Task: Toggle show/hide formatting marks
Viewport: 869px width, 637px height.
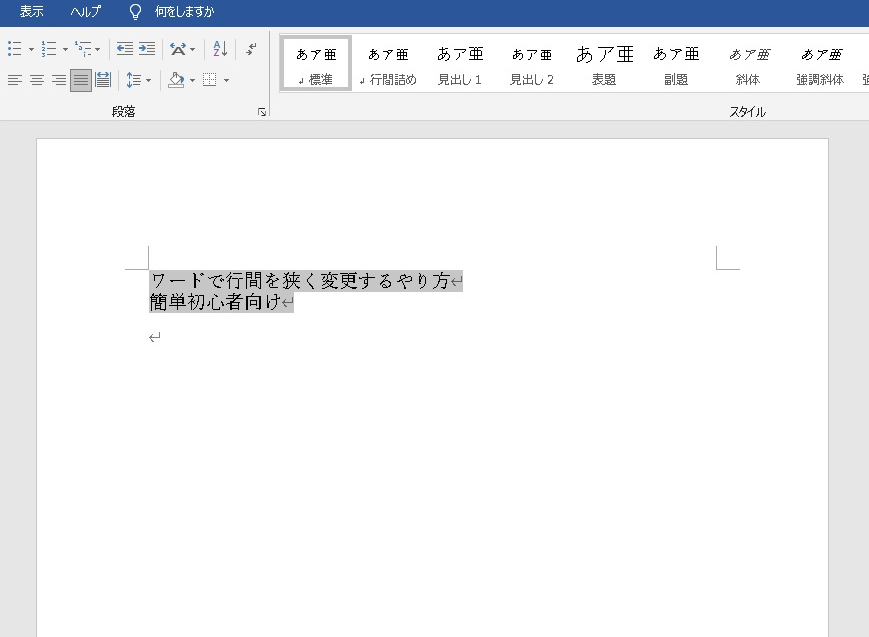Action: 251,49
